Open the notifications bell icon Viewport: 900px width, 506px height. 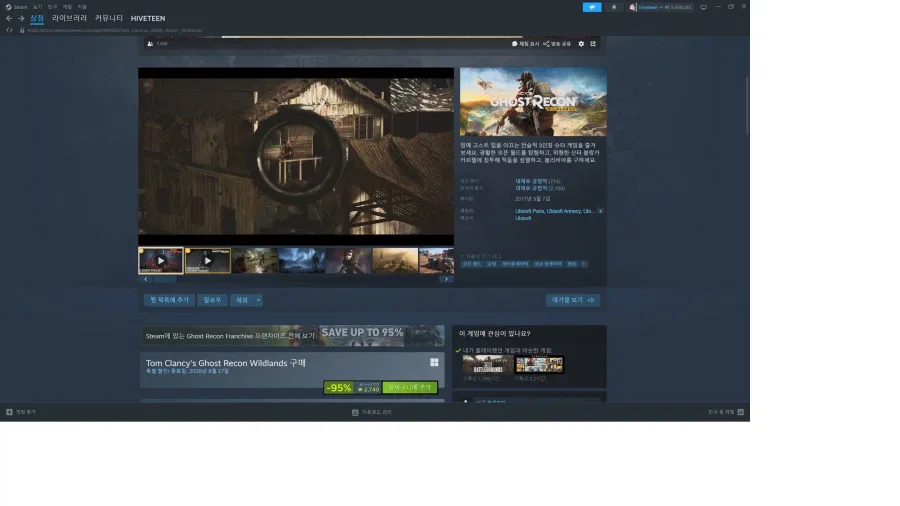(614, 7)
